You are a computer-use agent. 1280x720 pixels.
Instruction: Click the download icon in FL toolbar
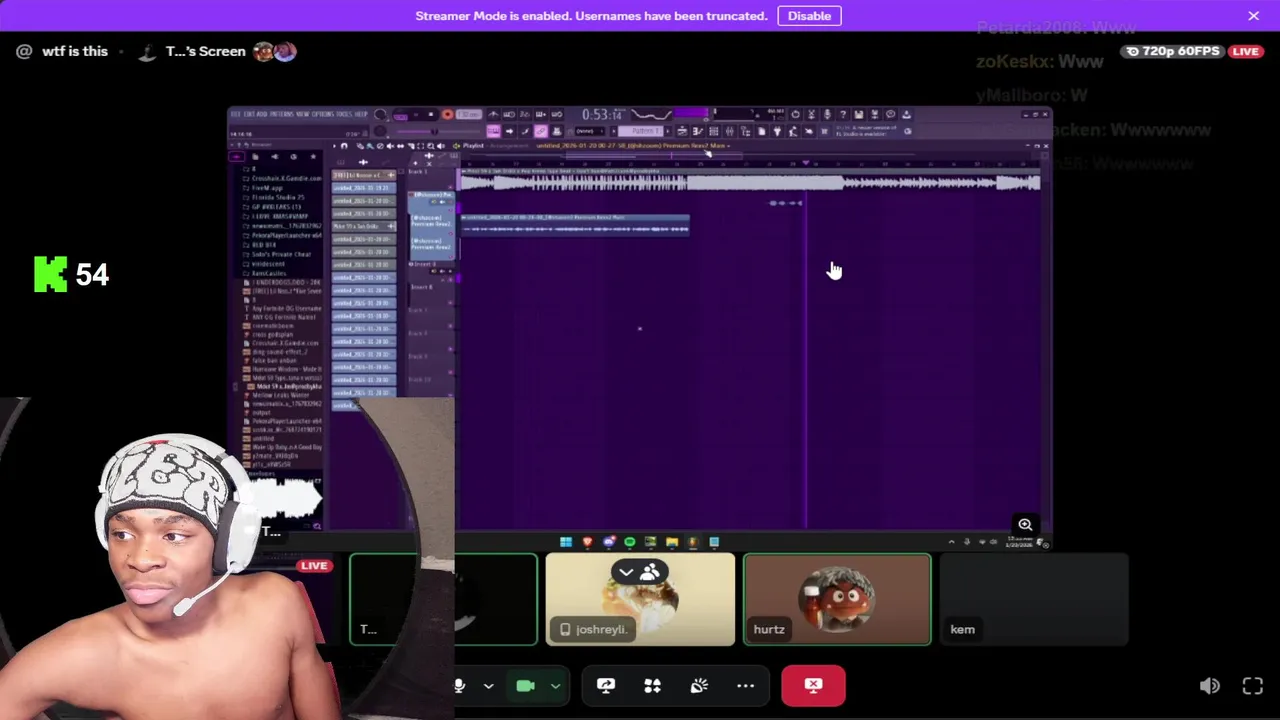click(x=907, y=114)
